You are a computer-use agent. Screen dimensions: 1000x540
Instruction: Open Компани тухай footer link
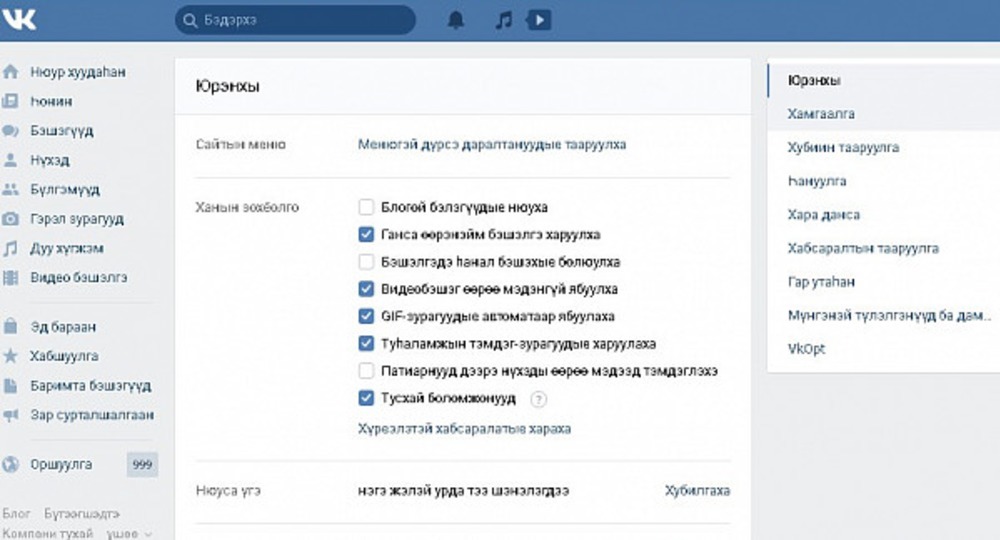coord(48,534)
